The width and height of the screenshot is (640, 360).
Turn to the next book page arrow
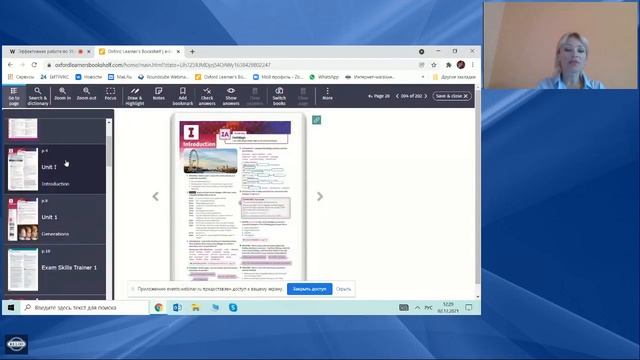320,197
